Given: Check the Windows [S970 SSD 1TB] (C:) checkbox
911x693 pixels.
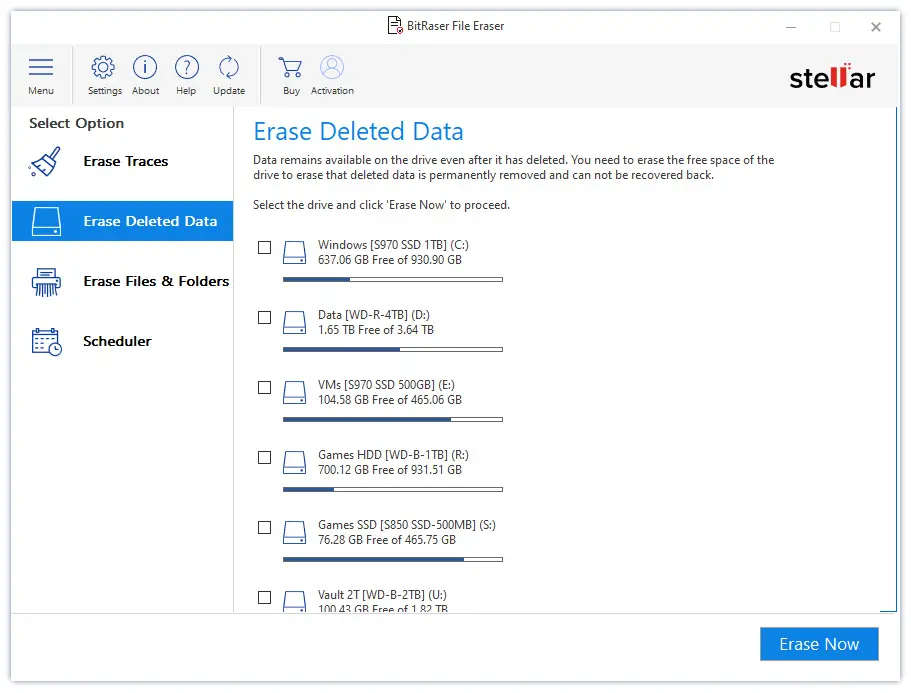Looking at the screenshot, I should [x=264, y=247].
